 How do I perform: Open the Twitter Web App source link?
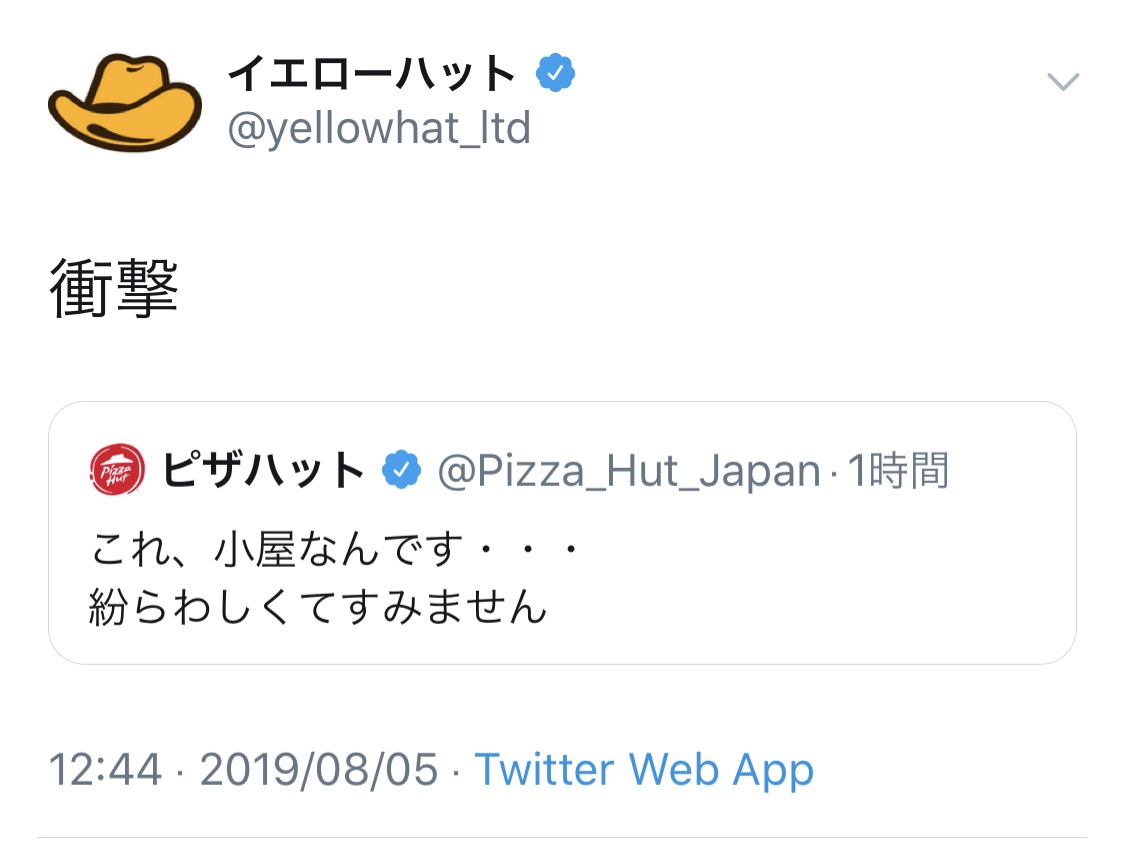point(644,770)
